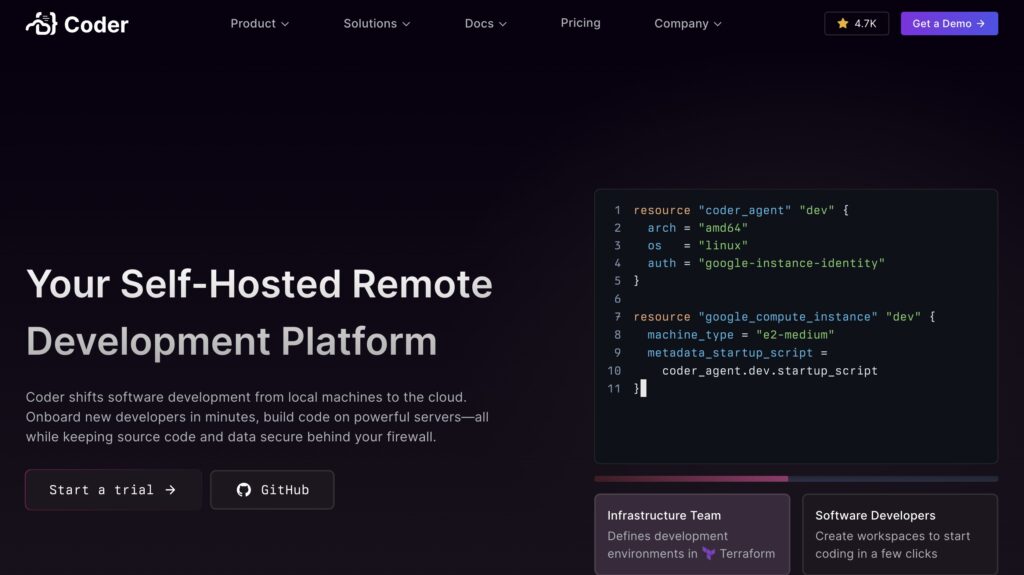Screen dimensions: 1024x575
Task: Click the Terraform logo icon
Action: [x=708, y=554]
